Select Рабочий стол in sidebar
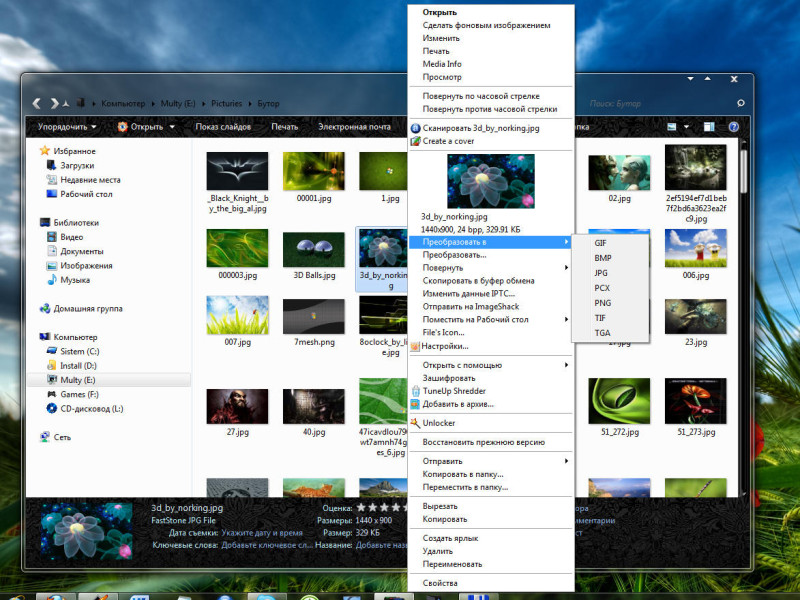Viewport: 800px width, 600px height. coord(86,194)
